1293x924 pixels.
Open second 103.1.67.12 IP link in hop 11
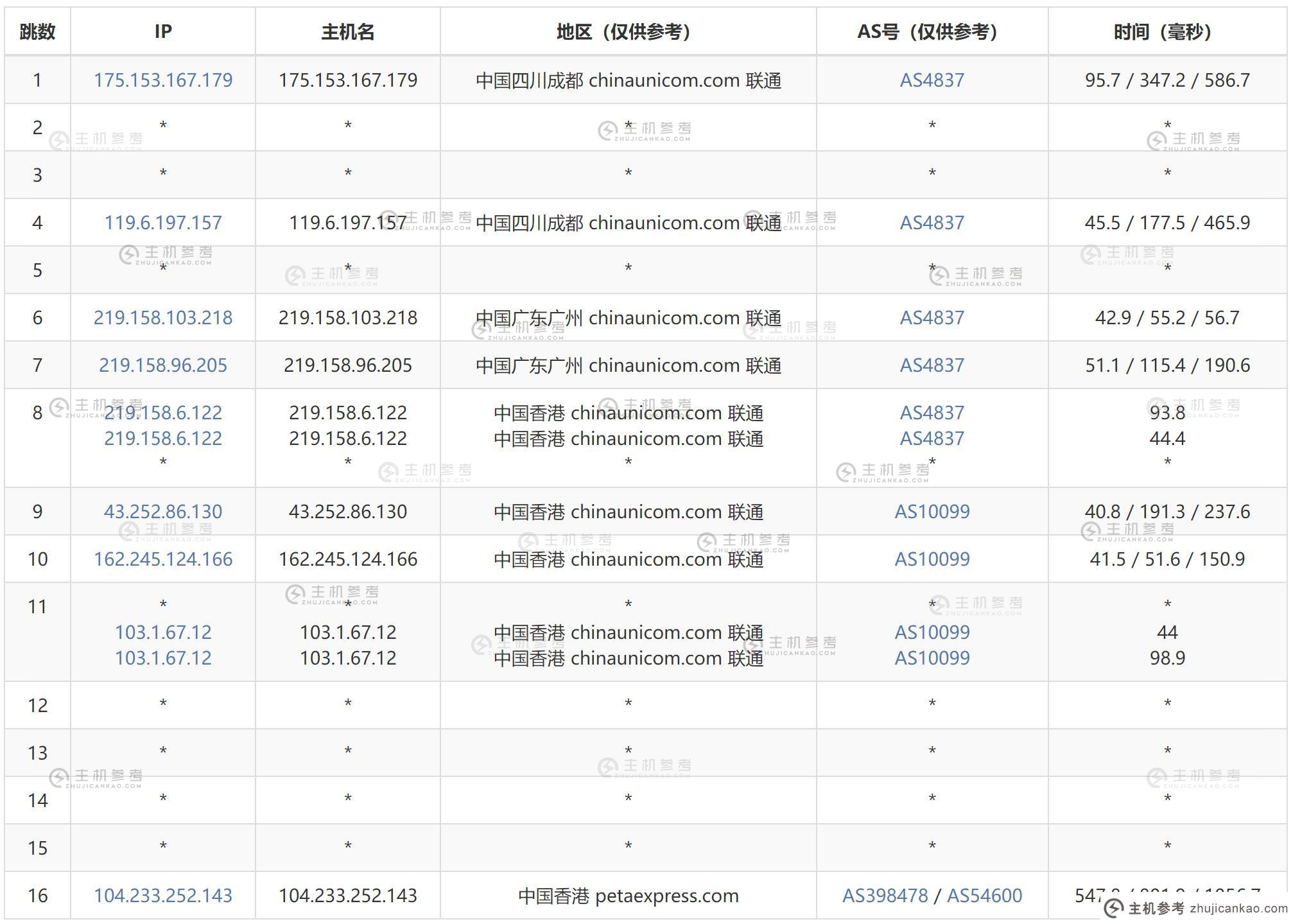[x=163, y=658]
